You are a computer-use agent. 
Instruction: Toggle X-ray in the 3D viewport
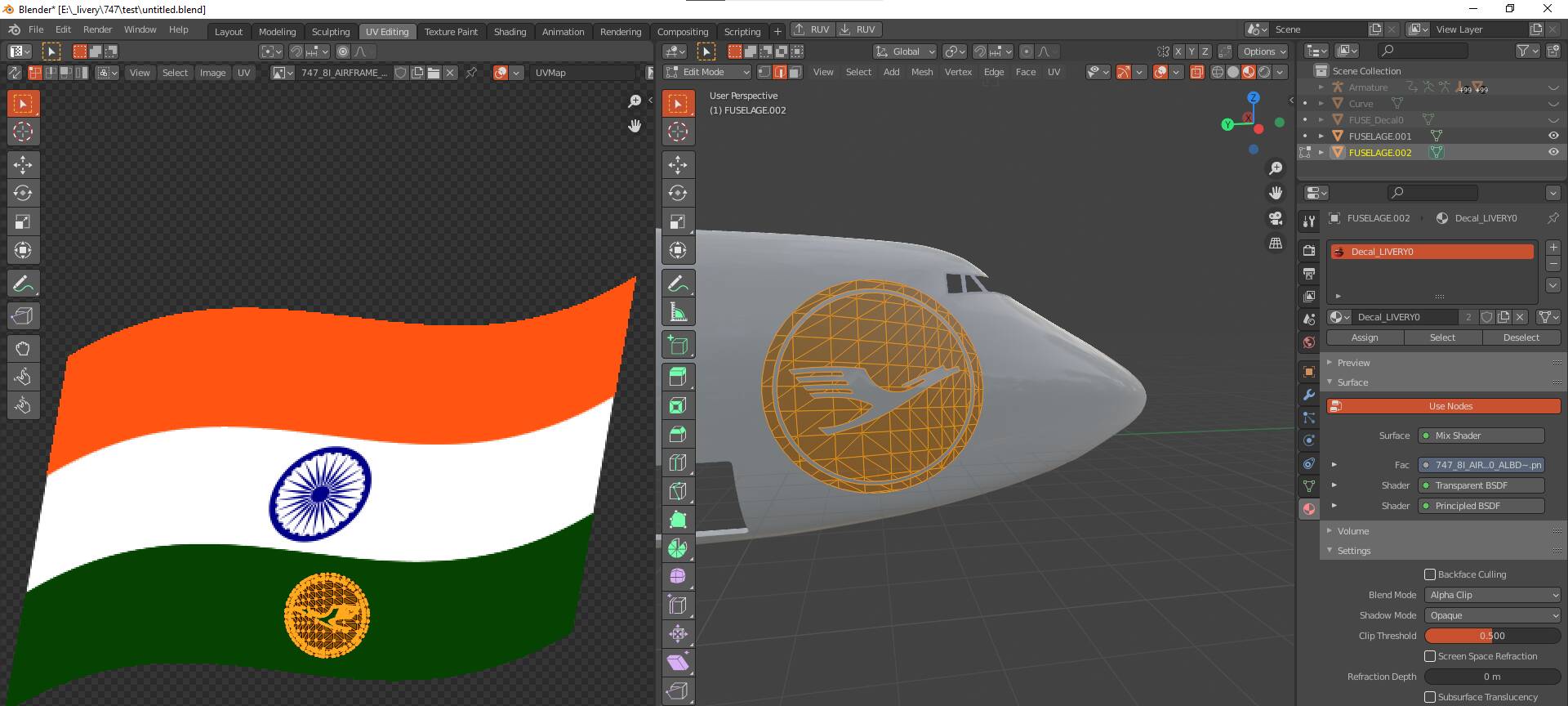pos(1196,72)
